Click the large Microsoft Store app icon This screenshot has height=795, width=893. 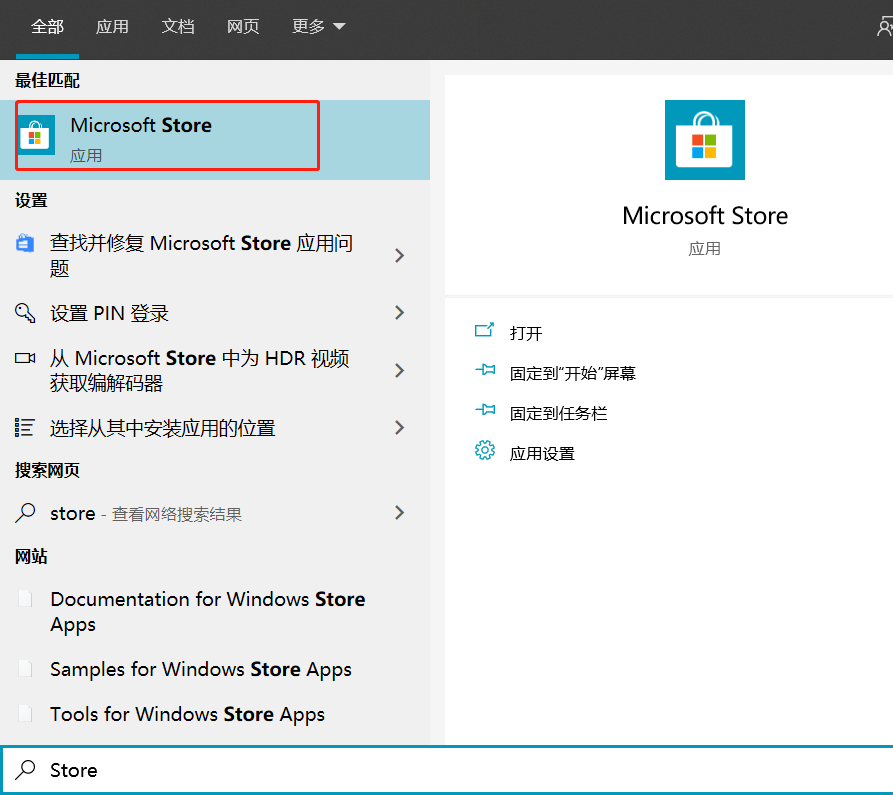click(x=705, y=140)
